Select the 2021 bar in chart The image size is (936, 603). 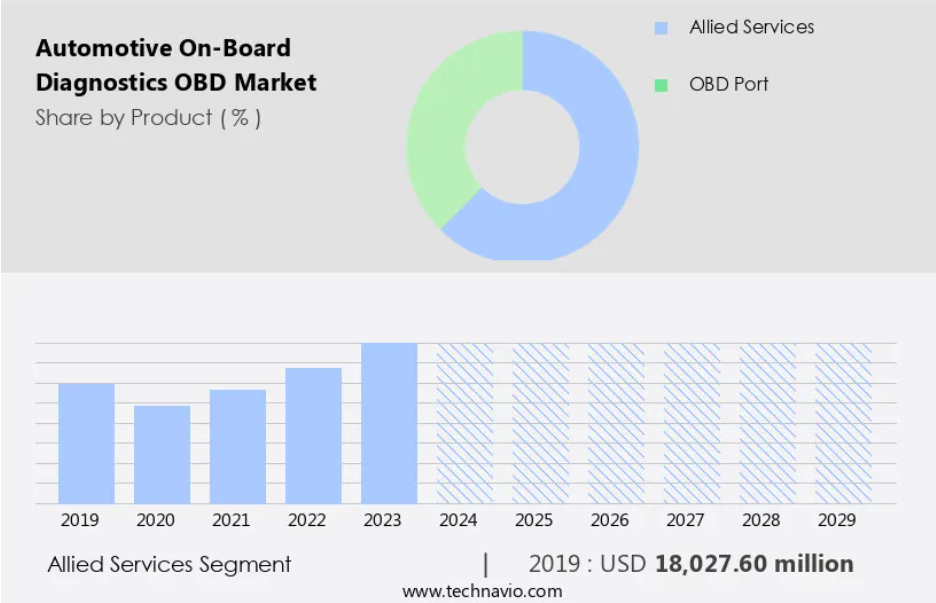pyautogui.click(x=238, y=446)
